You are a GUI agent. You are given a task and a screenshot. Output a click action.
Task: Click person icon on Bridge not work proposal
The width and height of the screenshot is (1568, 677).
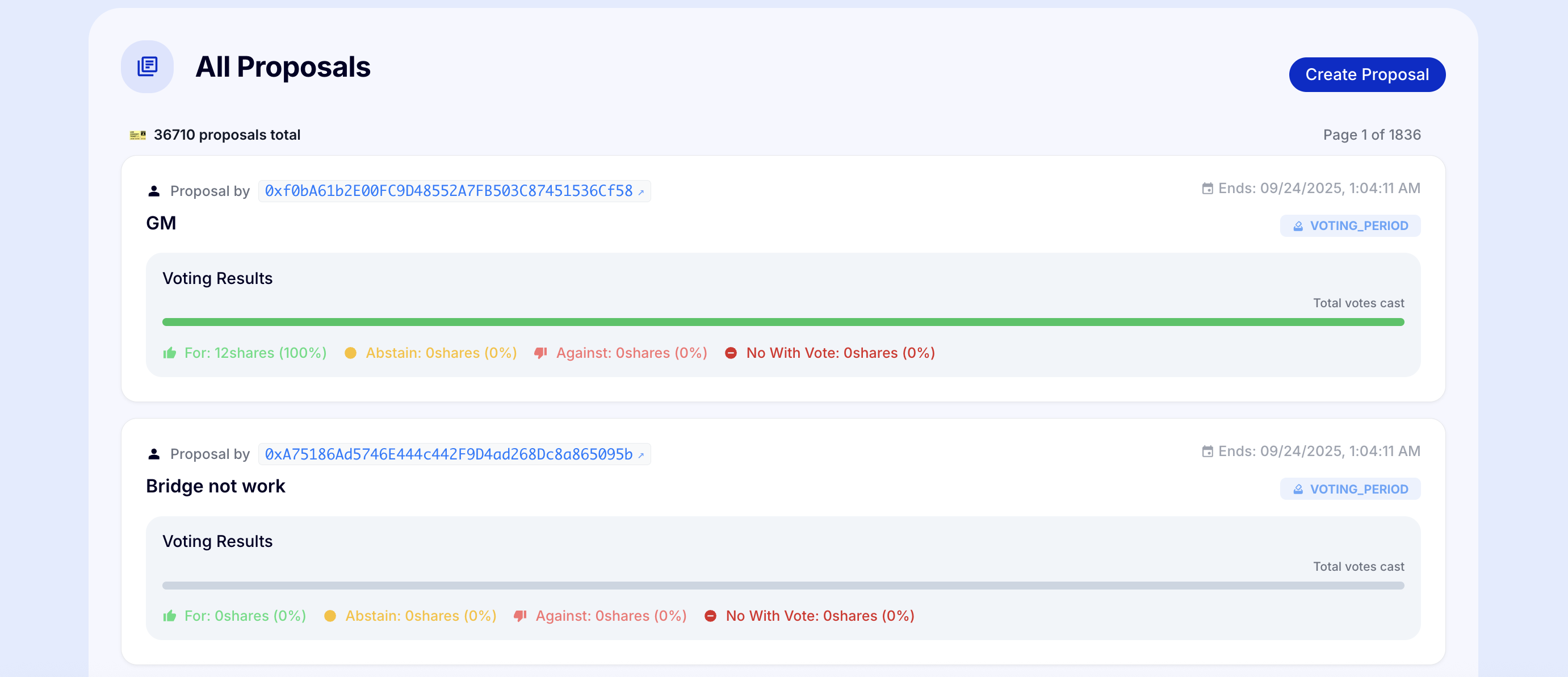154,454
